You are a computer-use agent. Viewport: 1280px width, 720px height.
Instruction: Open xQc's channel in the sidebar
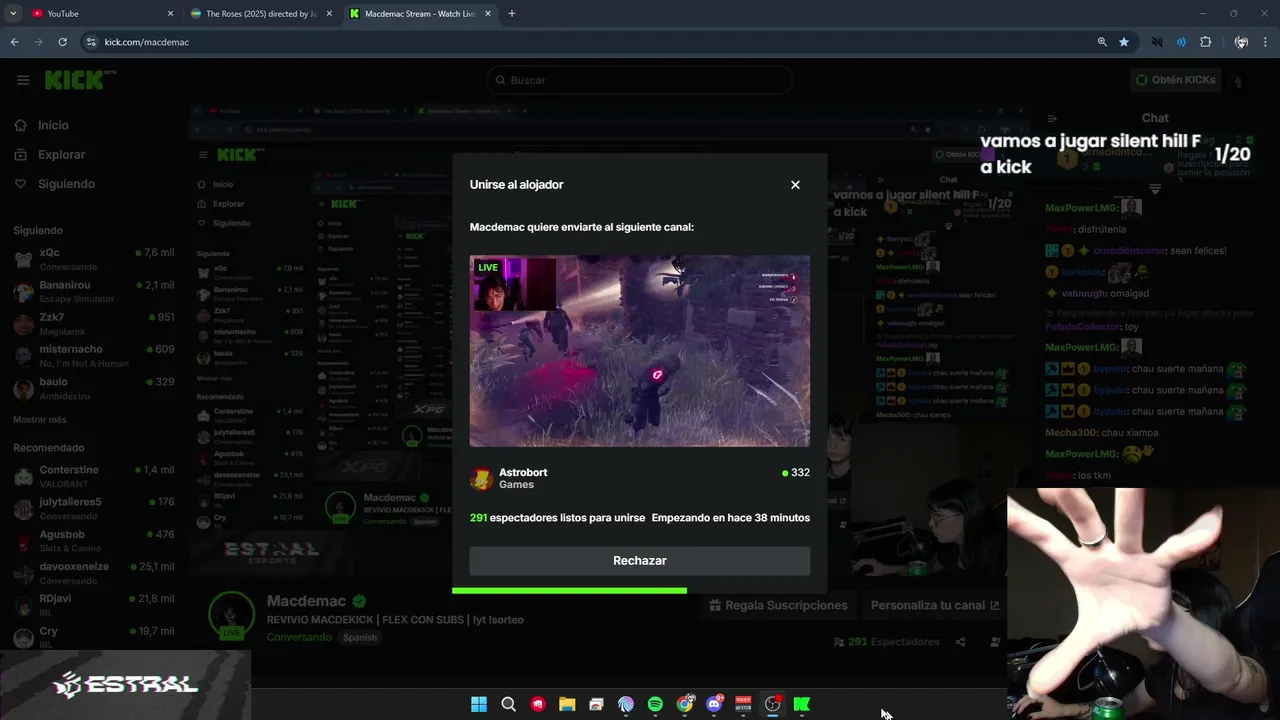[93, 259]
